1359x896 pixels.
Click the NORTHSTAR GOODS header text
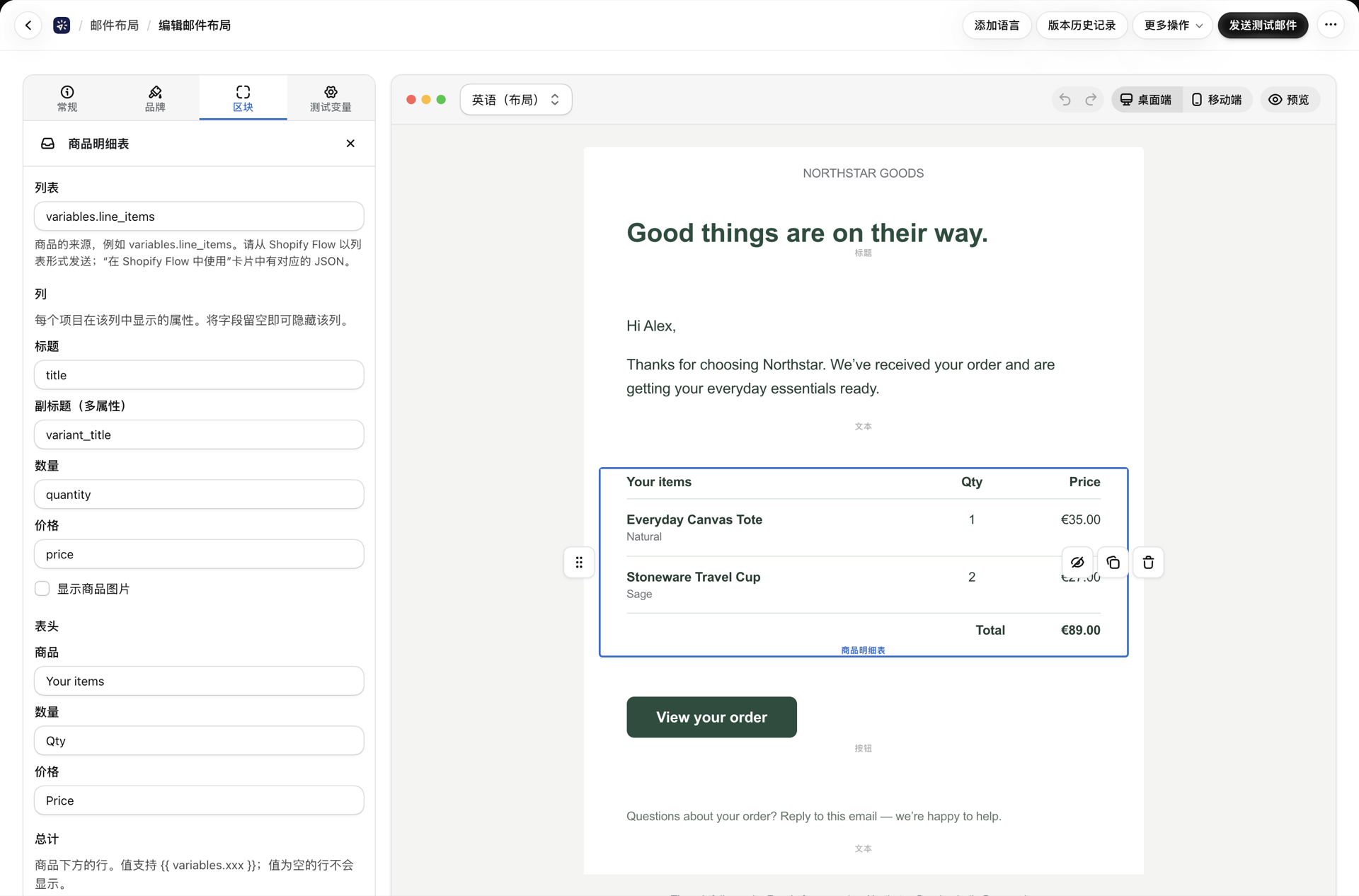863,173
